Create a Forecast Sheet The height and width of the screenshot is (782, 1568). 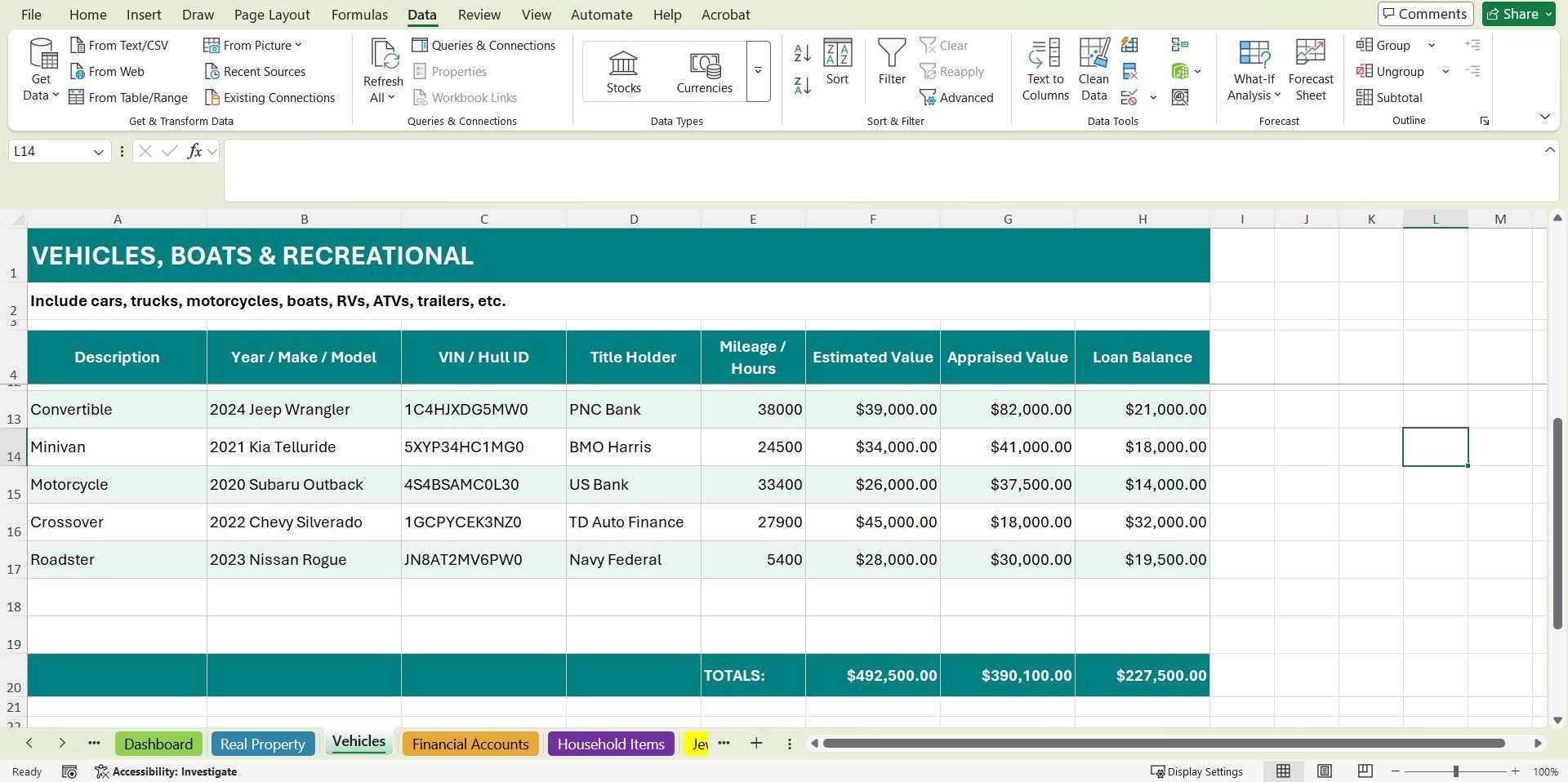coord(1311,70)
